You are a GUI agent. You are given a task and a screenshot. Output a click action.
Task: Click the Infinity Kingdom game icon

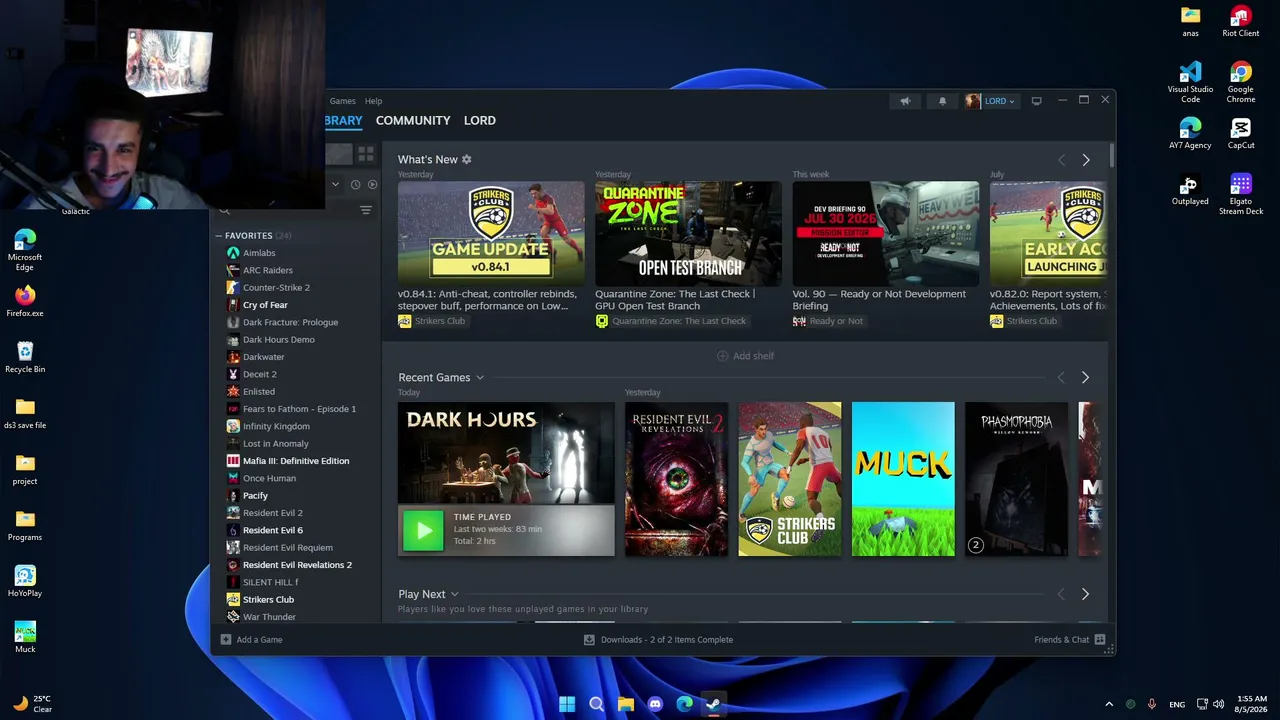click(233, 426)
